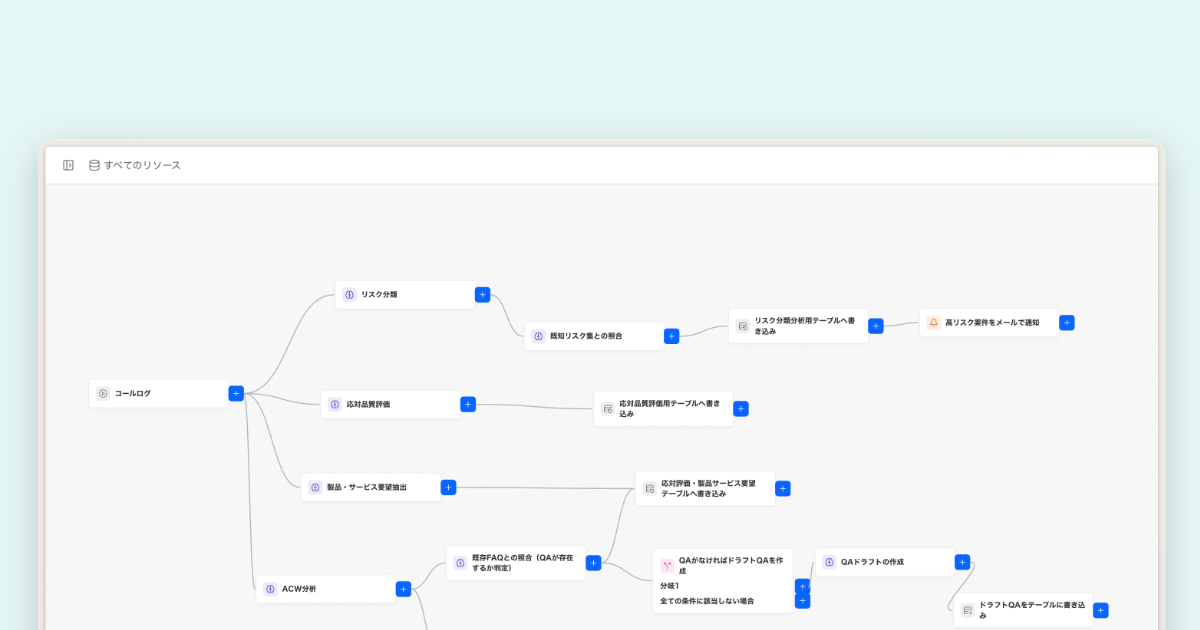The width and height of the screenshot is (1200, 630).
Task: Select the コールログ trigger node
Action: tap(159, 393)
